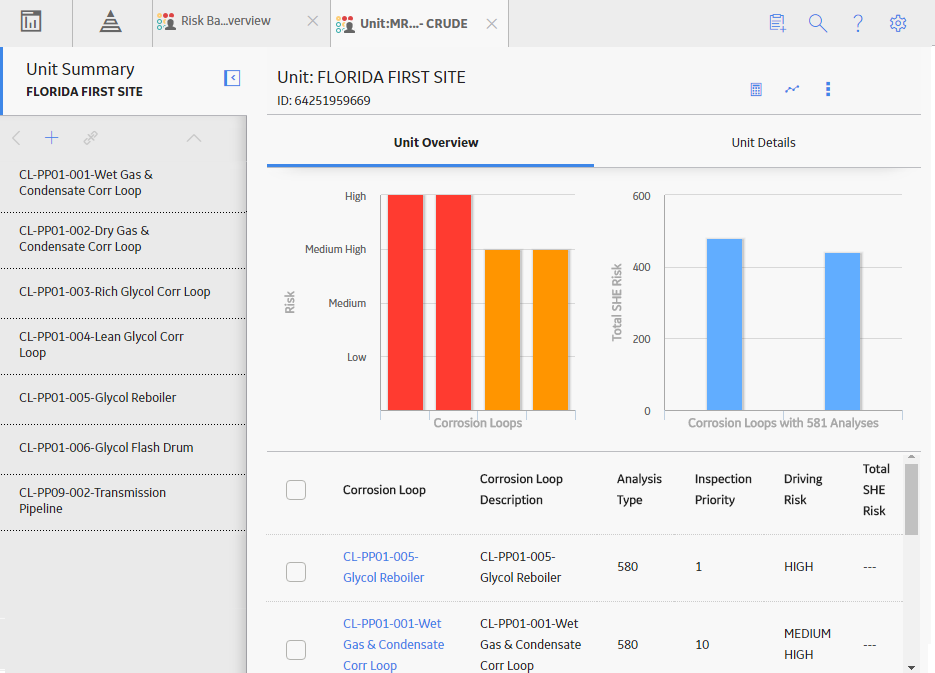Click the second red High risk bar
This screenshot has width=935, height=673.
point(454,302)
